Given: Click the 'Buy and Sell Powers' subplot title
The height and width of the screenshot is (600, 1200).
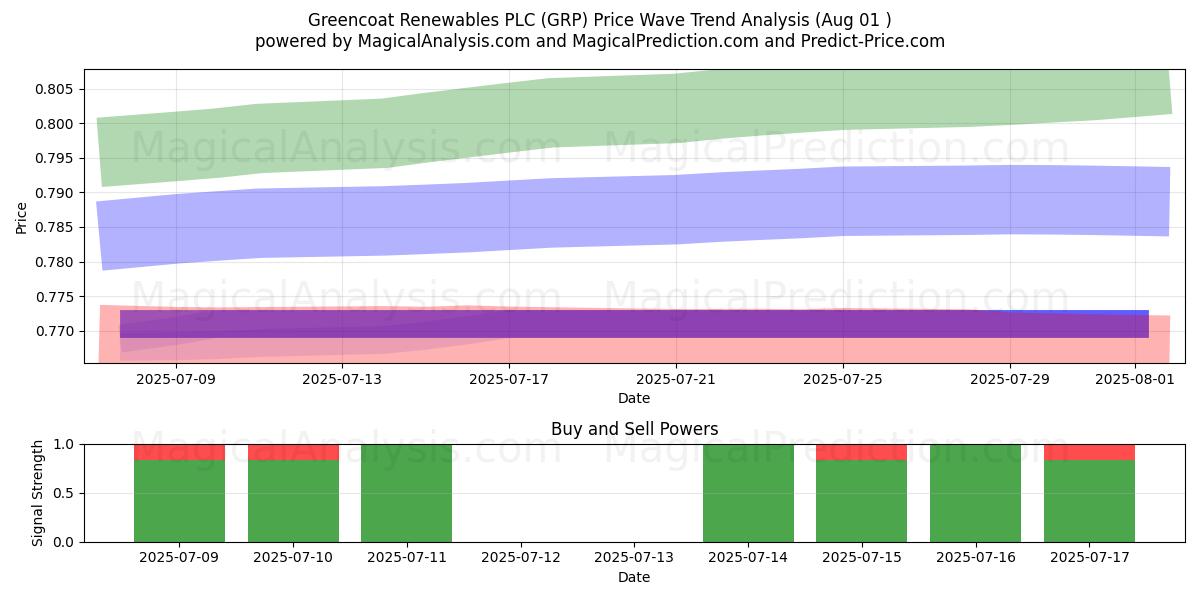Looking at the screenshot, I should [x=634, y=429].
